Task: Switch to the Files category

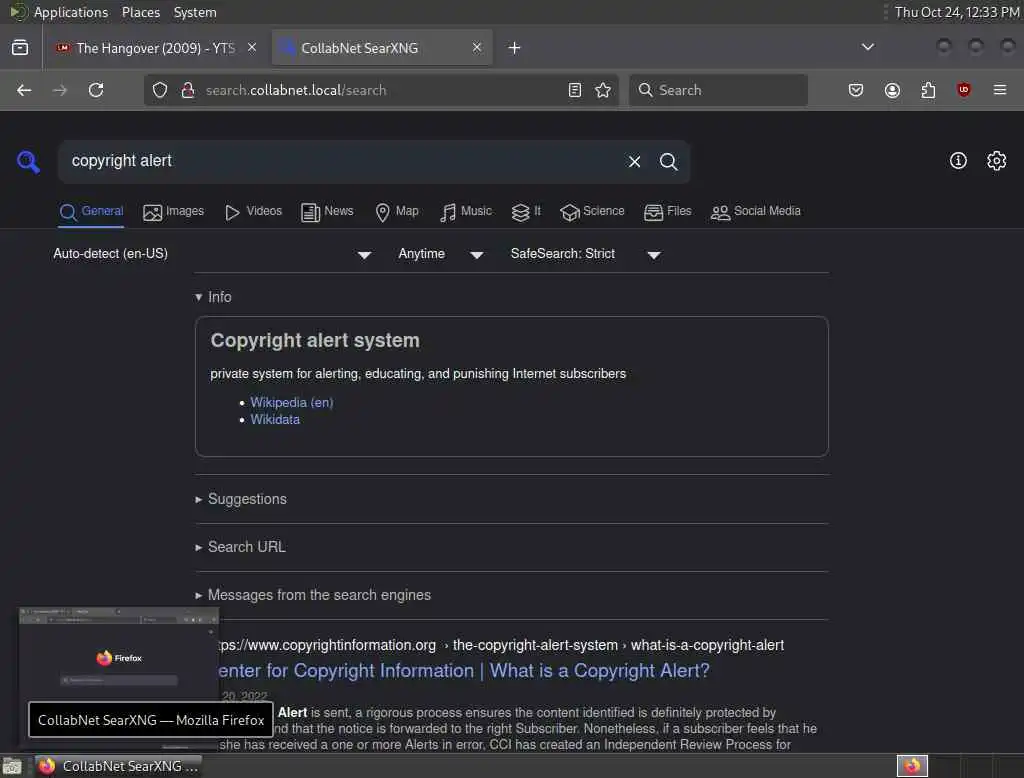Action: (x=667, y=212)
